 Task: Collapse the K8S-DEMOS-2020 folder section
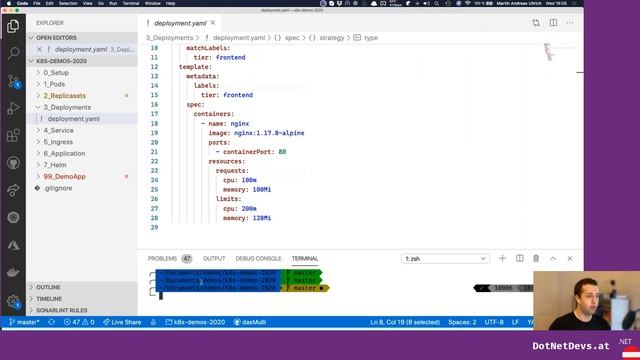(x=82, y=61)
